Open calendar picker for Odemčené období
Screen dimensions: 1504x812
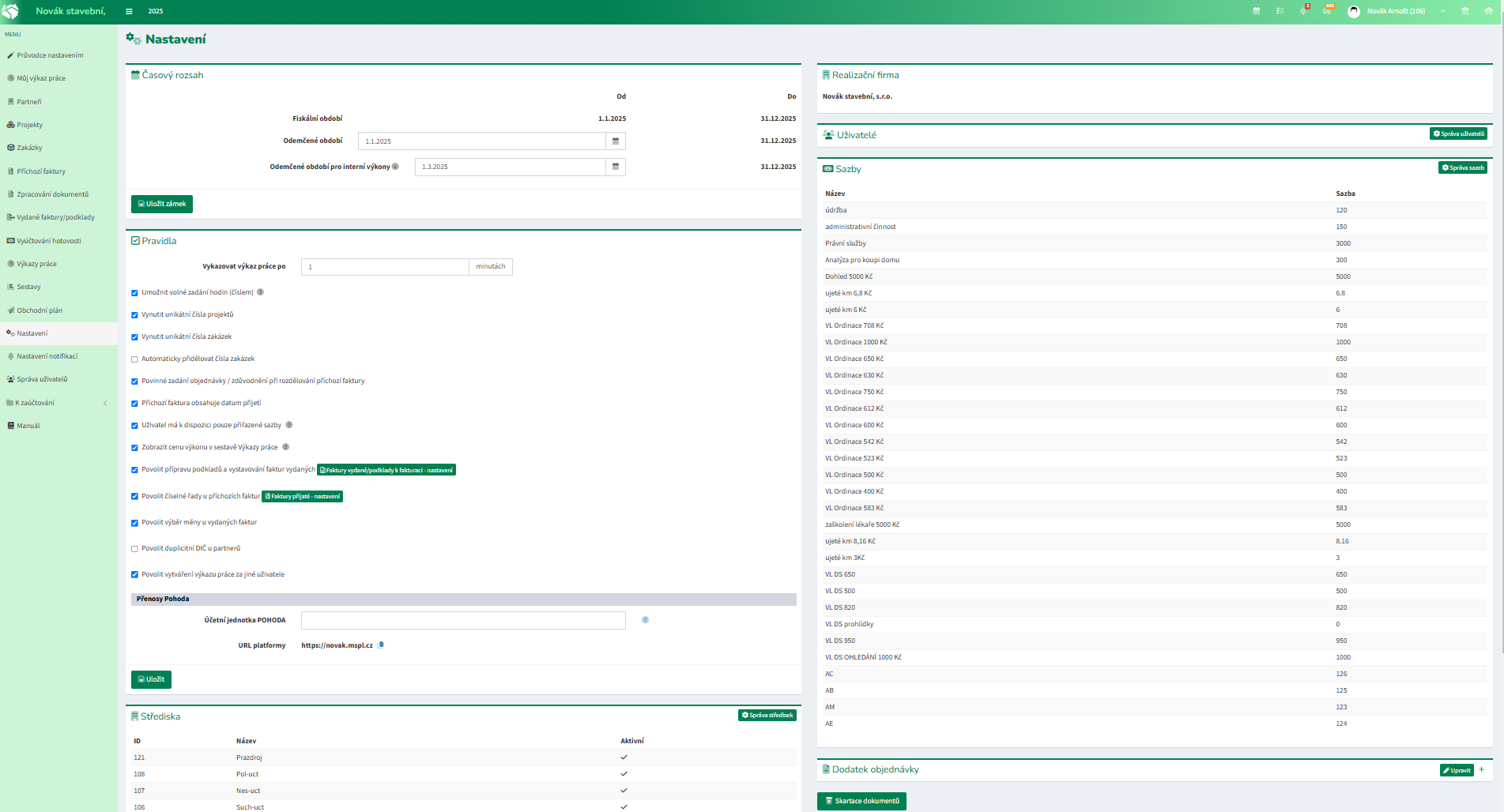tap(616, 141)
